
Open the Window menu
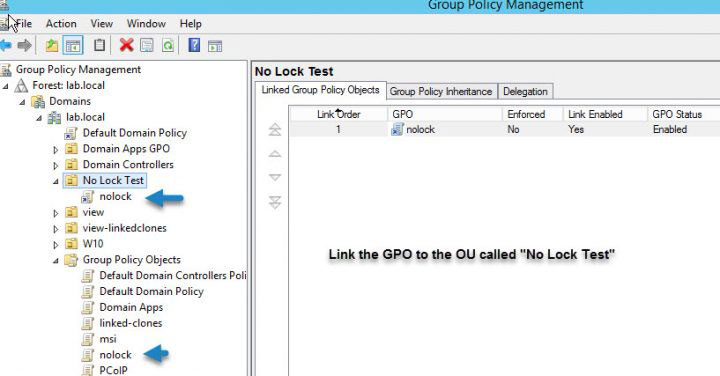tap(146, 23)
